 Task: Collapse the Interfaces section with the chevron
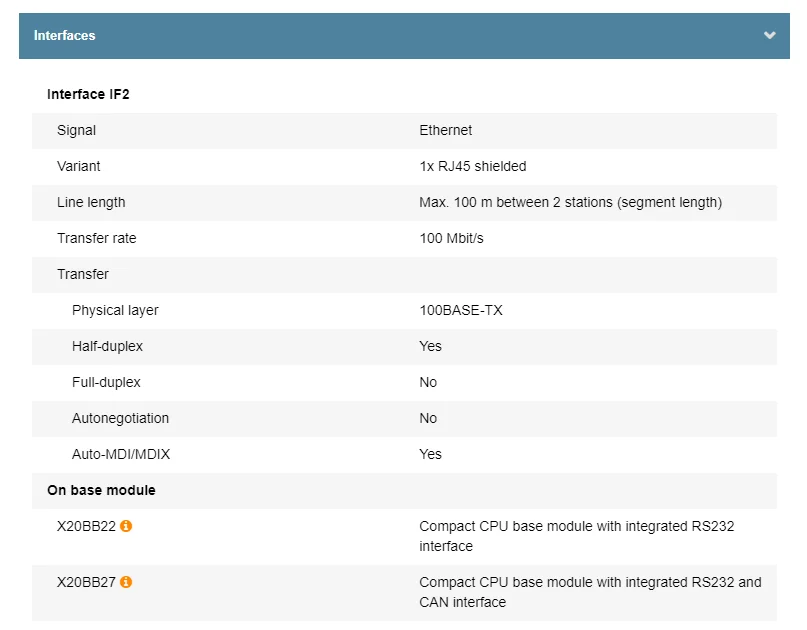click(769, 35)
